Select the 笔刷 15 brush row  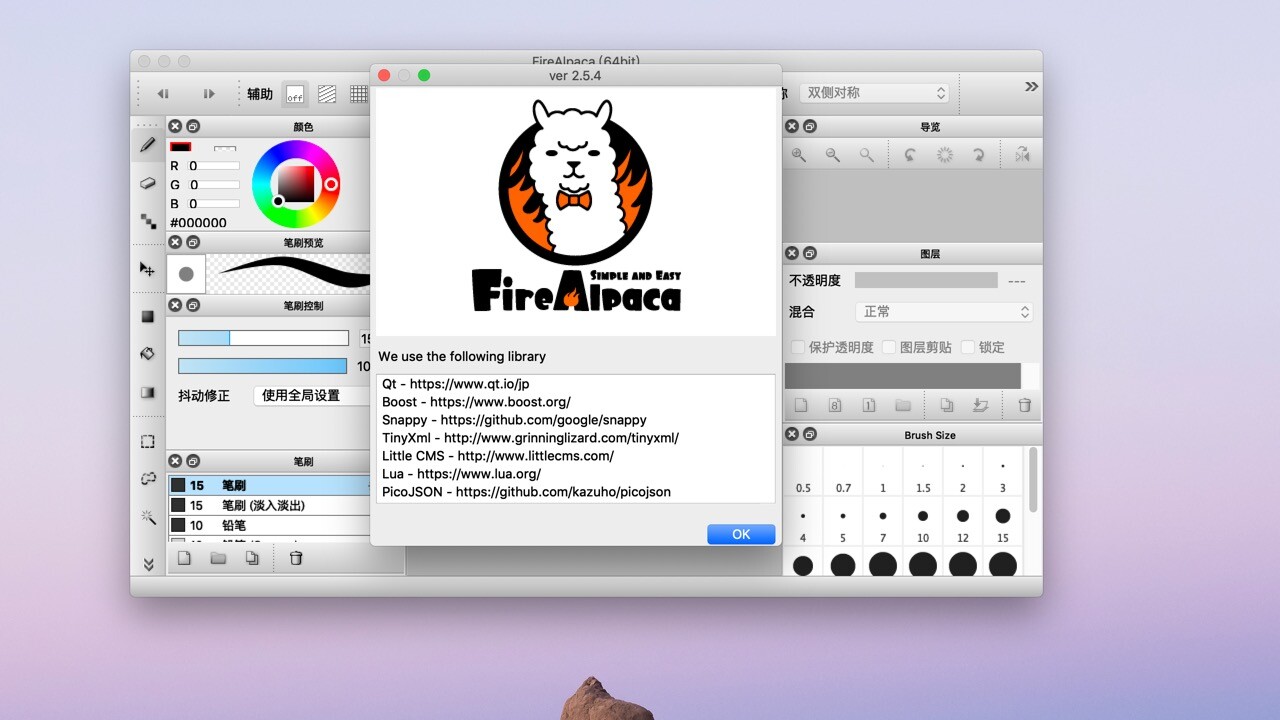coord(270,485)
